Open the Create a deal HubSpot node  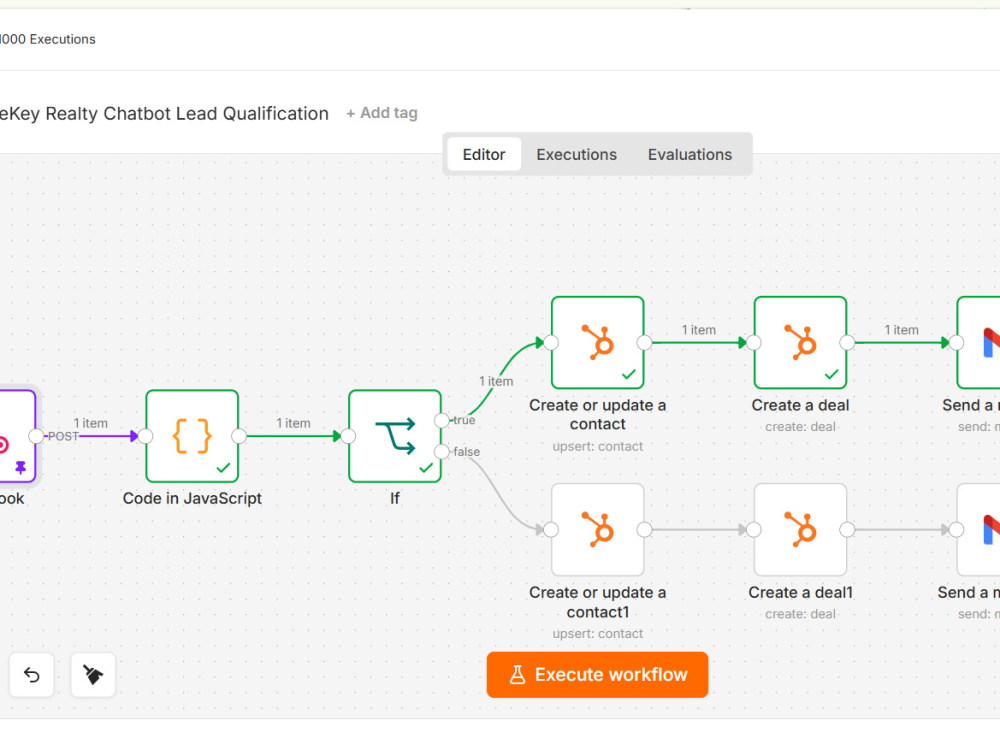point(800,342)
